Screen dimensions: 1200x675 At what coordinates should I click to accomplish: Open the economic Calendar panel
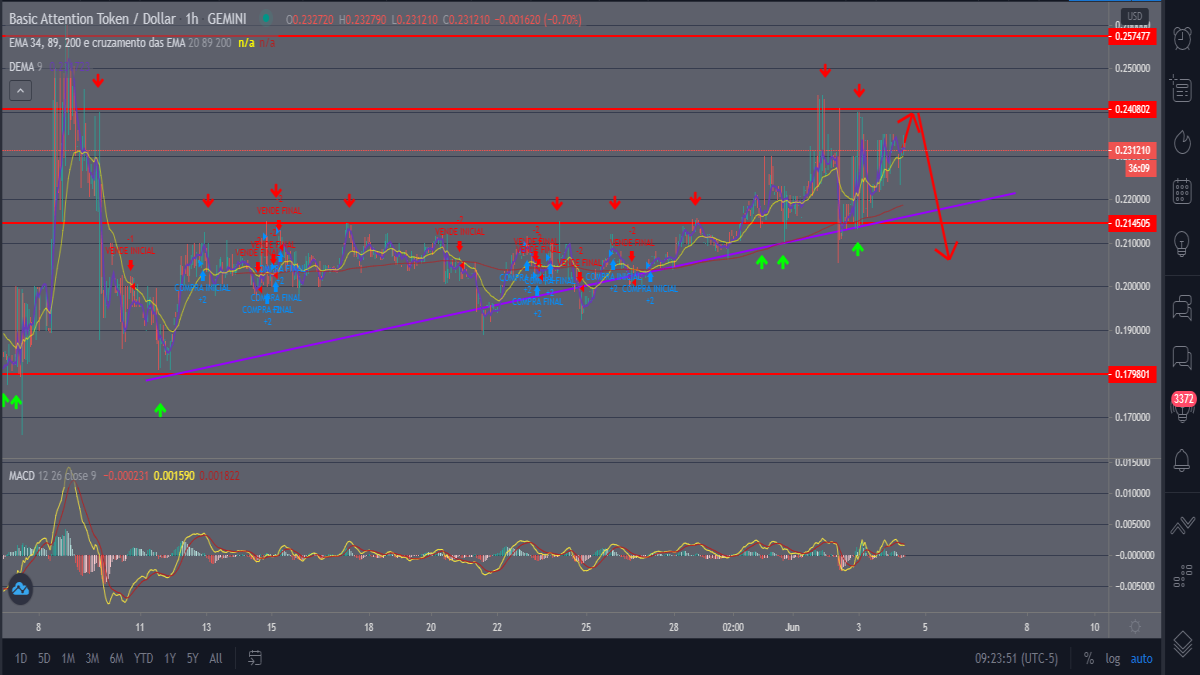click(1182, 191)
